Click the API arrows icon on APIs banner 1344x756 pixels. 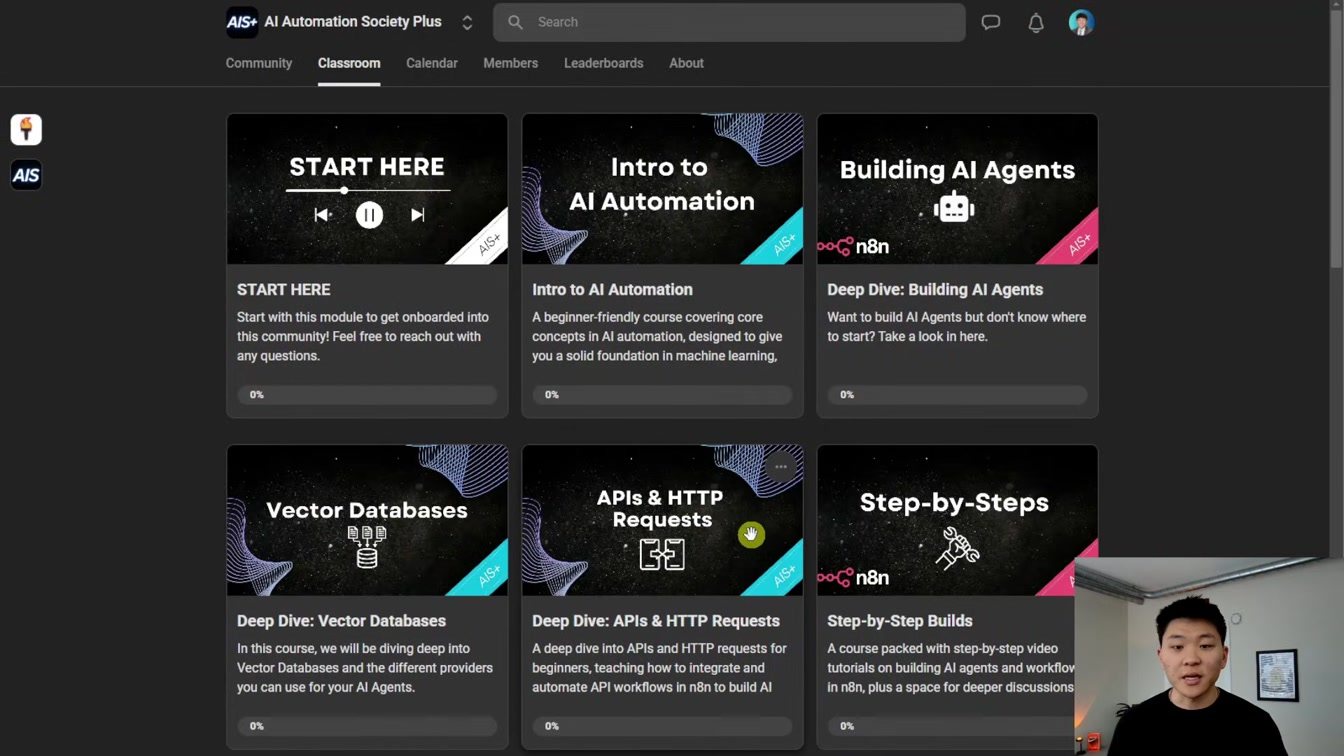coord(662,554)
